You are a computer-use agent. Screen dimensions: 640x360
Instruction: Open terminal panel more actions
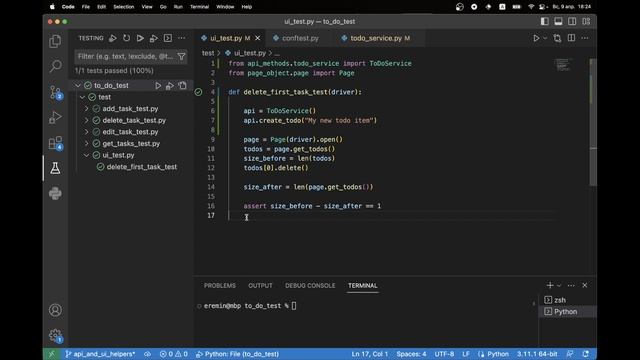tap(571, 285)
